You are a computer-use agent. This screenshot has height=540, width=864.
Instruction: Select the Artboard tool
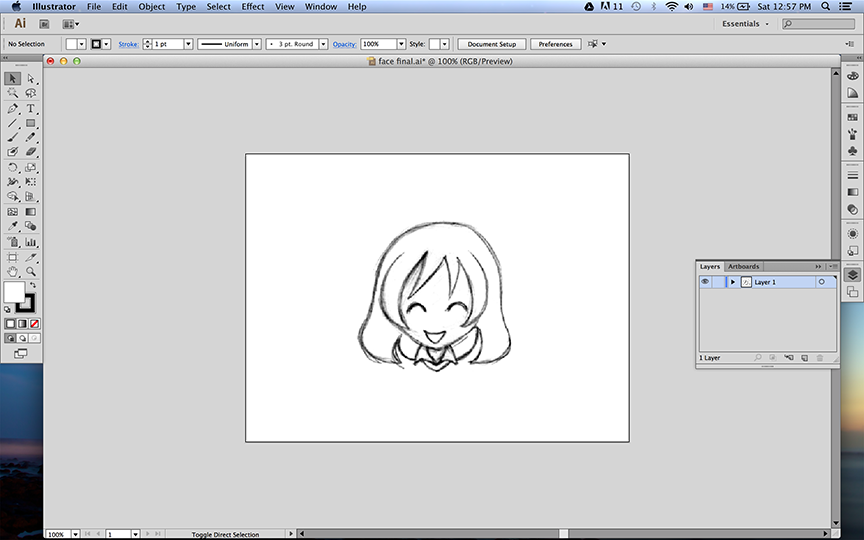point(13,257)
